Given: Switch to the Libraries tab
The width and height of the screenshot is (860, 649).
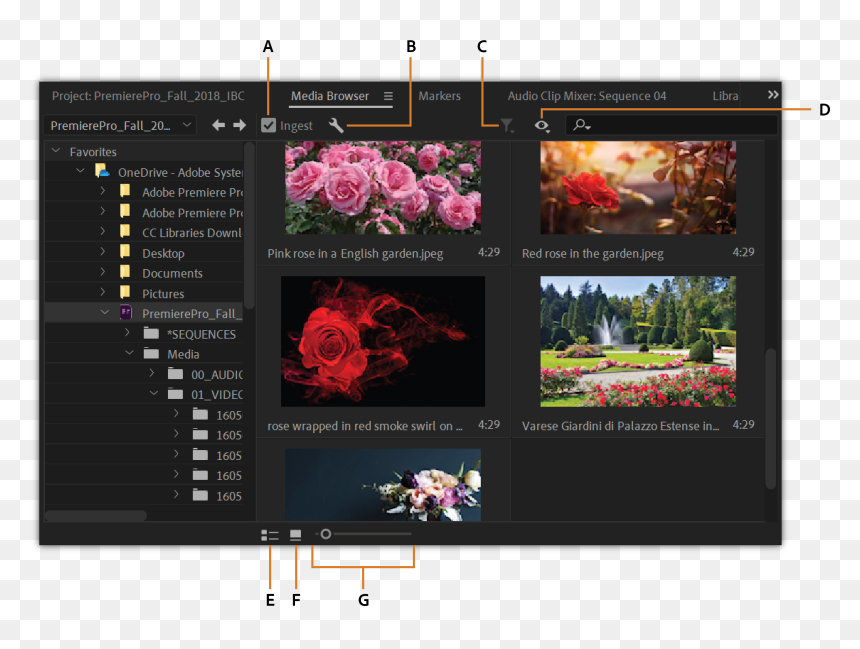Looking at the screenshot, I should click(725, 96).
